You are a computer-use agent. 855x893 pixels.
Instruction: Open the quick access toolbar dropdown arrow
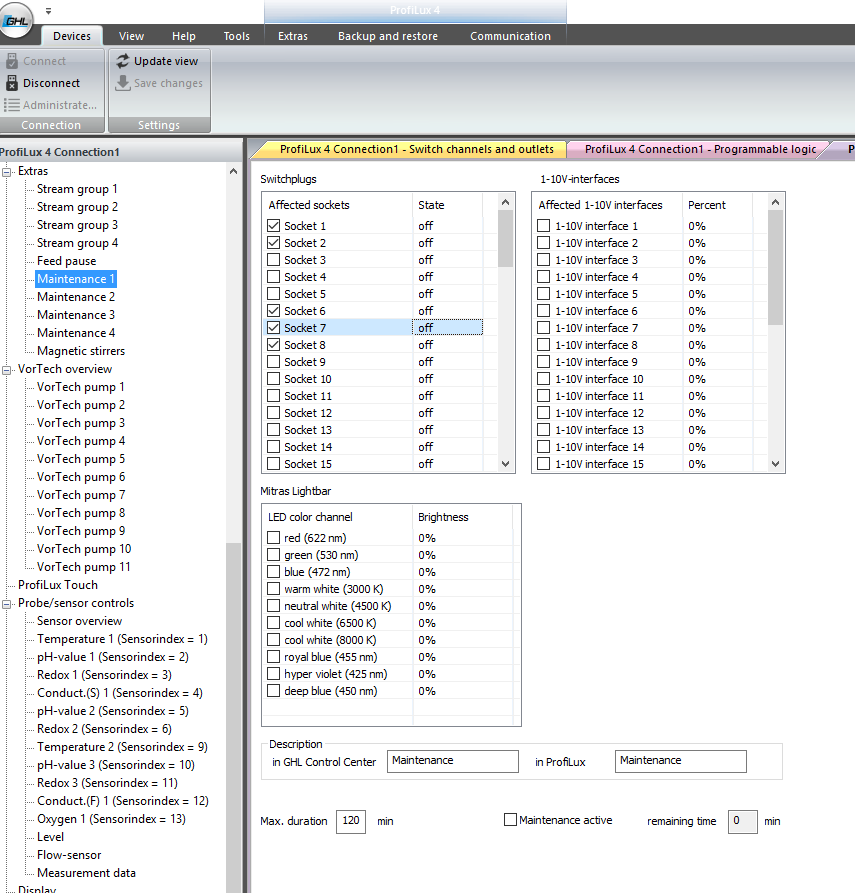(x=48, y=11)
